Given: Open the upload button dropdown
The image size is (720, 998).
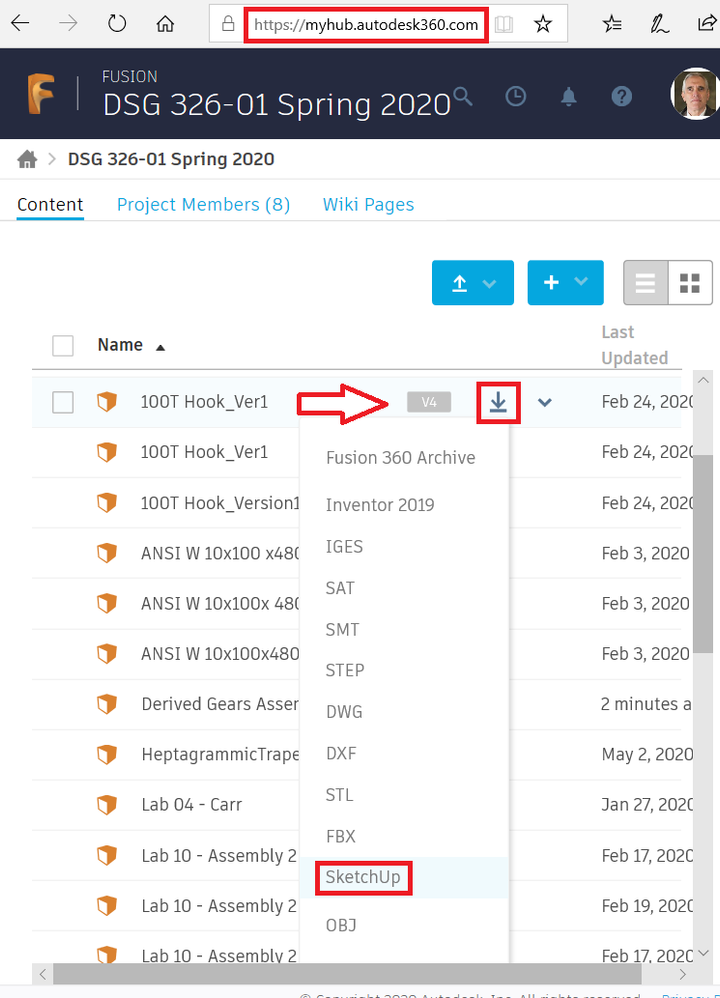Looking at the screenshot, I should click(x=472, y=283).
